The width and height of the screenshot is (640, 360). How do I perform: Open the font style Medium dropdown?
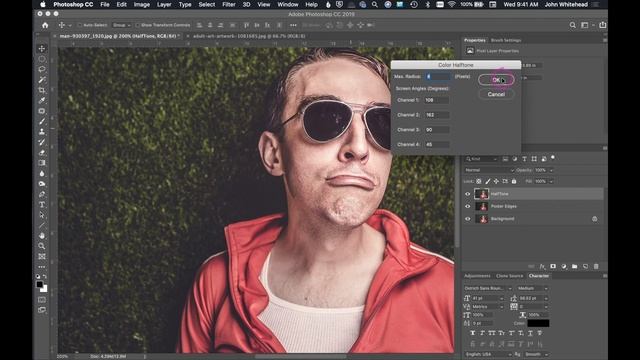(532, 288)
